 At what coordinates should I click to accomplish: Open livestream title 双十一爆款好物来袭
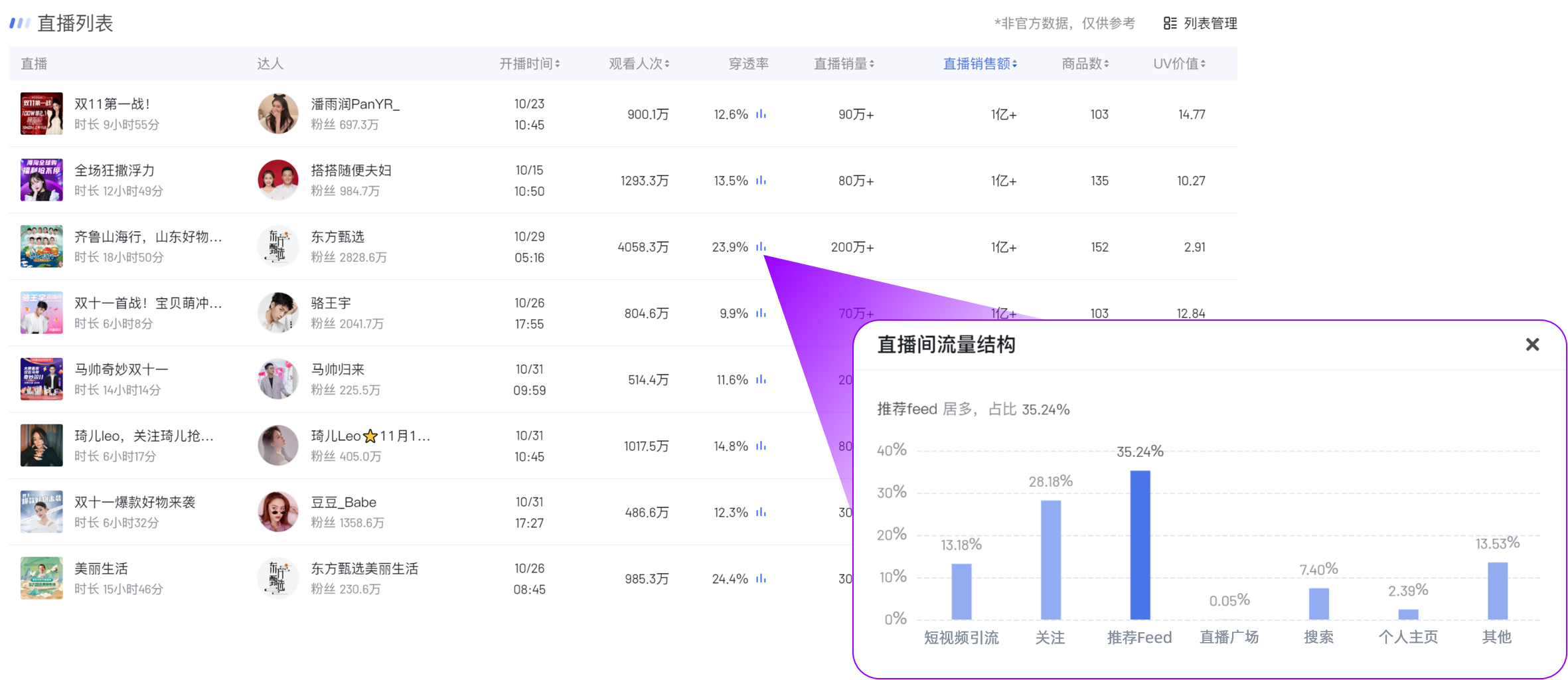pos(135,503)
